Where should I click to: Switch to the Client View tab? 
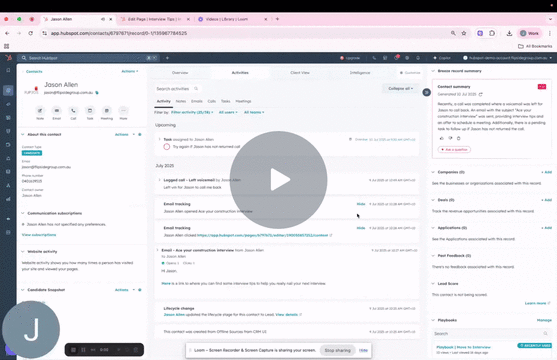coord(300,72)
